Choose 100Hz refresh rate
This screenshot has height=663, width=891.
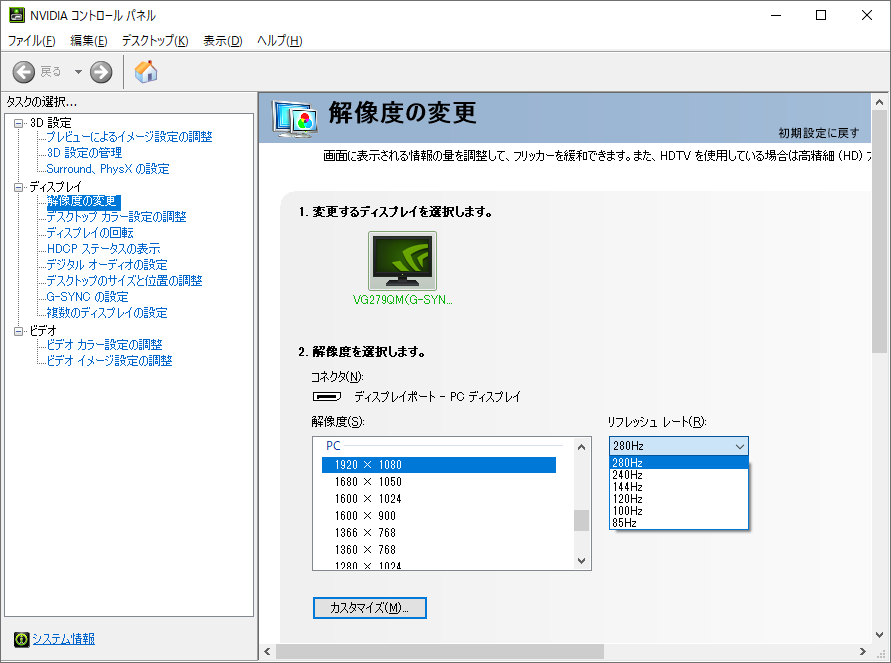[678, 511]
